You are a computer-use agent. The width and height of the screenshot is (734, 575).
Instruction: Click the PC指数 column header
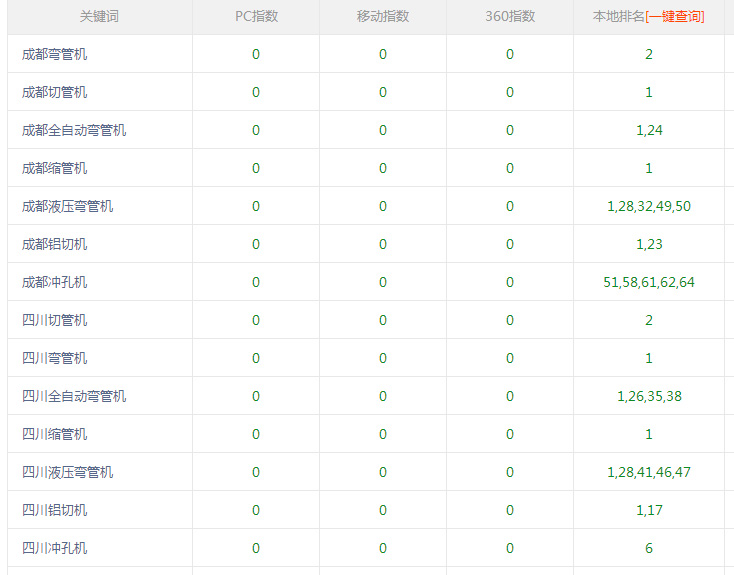[x=256, y=16]
